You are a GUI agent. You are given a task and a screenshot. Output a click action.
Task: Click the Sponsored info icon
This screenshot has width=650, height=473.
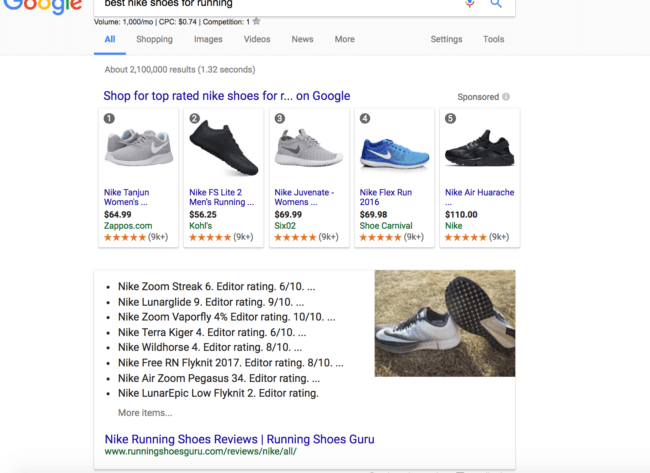(506, 97)
